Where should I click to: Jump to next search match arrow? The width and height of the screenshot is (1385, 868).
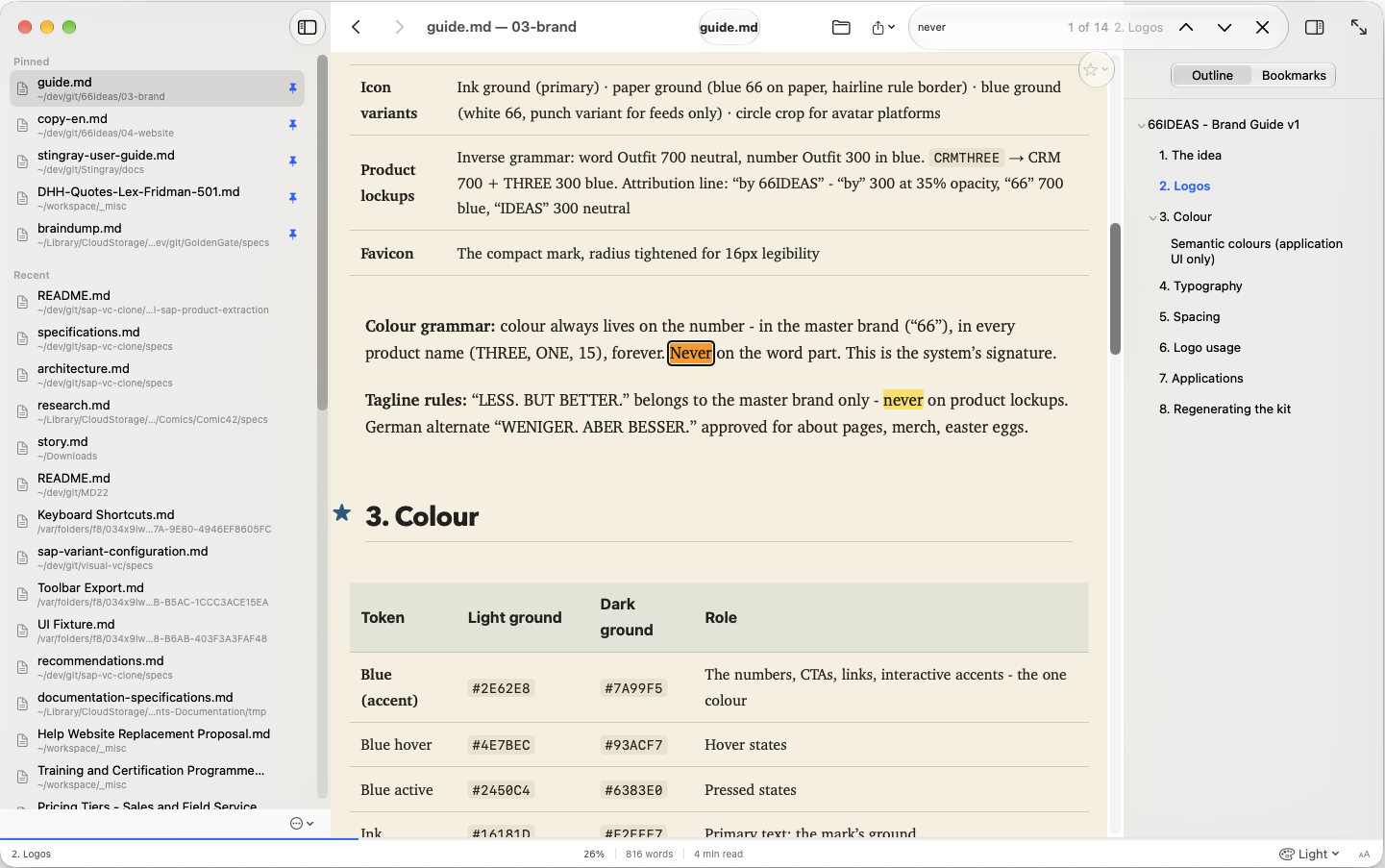coord(1224,27)
